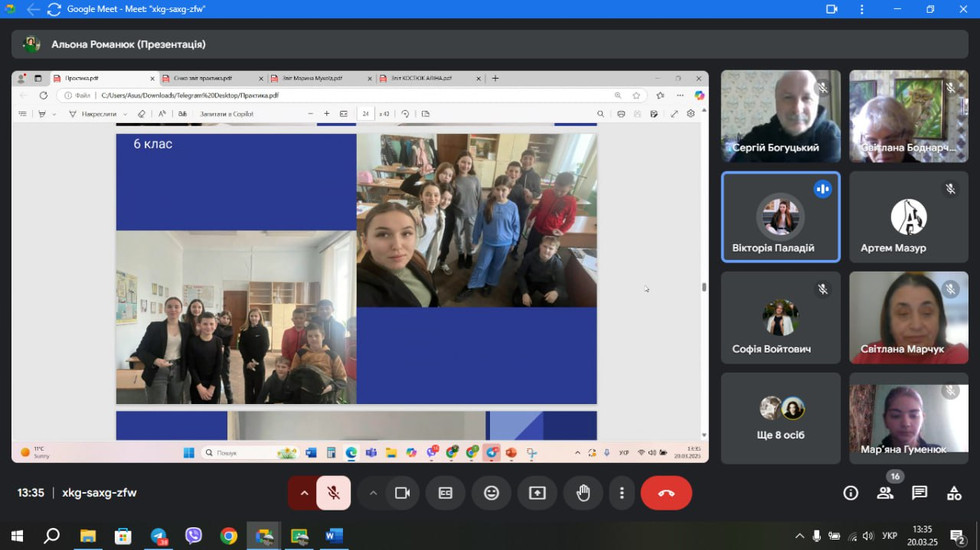This screenshot has height=550, width=980.
Task: Click the picture-in-picture icon in title bar
Action: point(832,9)
